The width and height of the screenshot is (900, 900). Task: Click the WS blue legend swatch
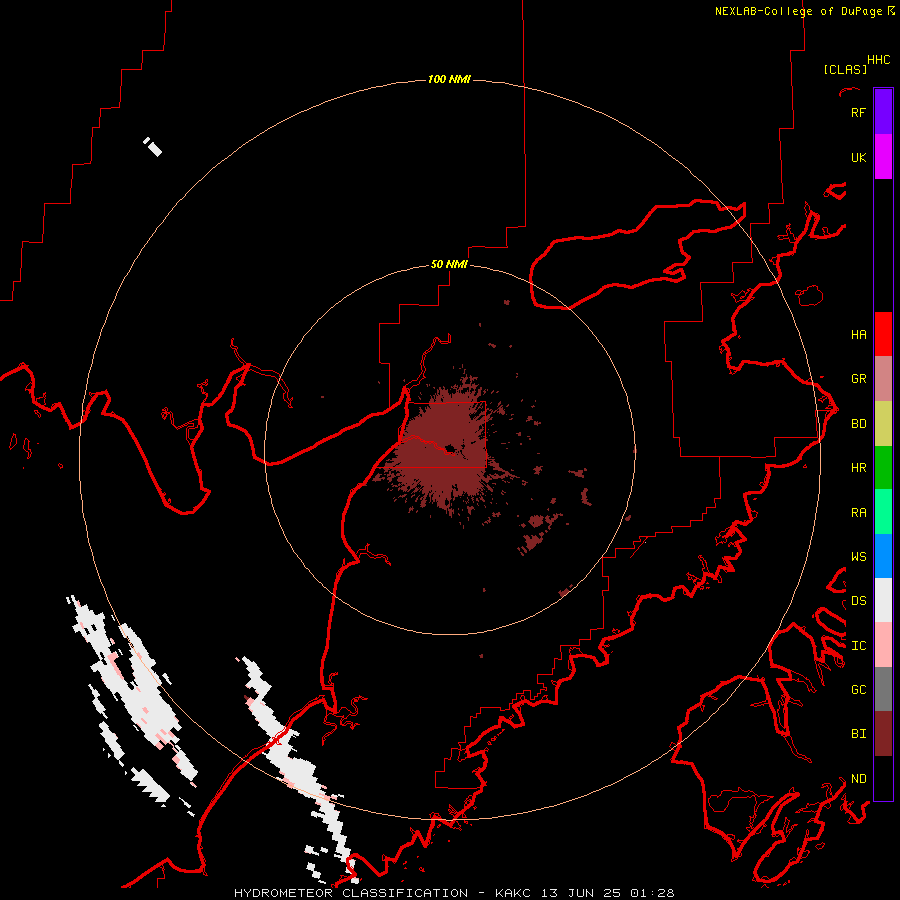point(883,556)
